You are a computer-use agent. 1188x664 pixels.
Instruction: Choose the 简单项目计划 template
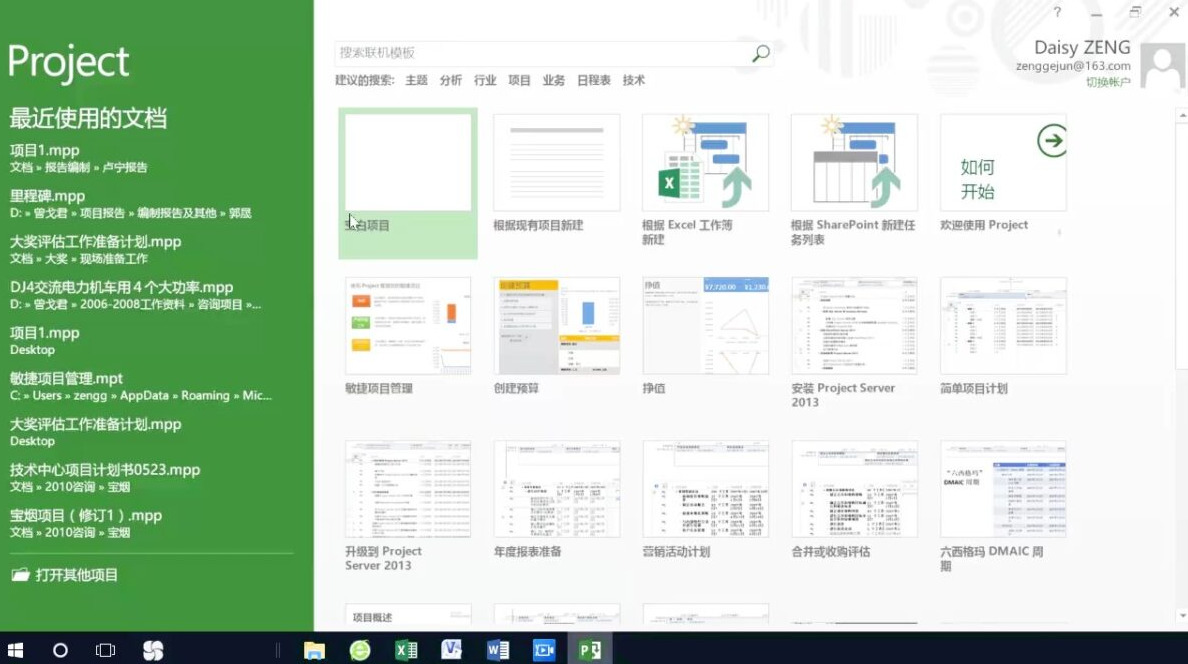pyautogui.click(x=1003, y=337)
